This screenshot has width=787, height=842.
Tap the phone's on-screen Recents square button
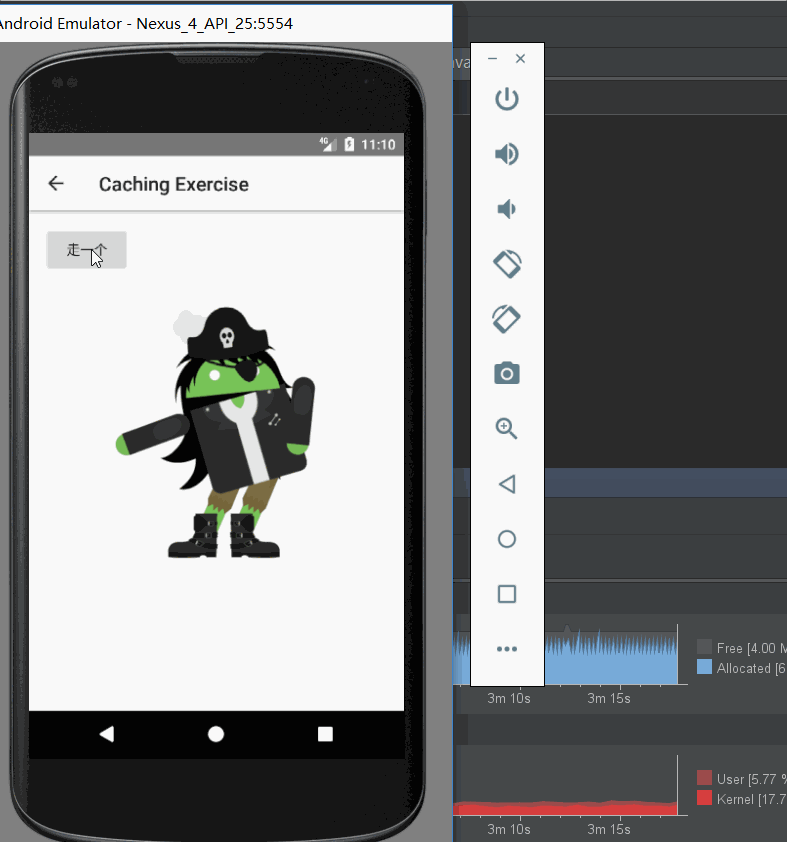pos(325,734)
